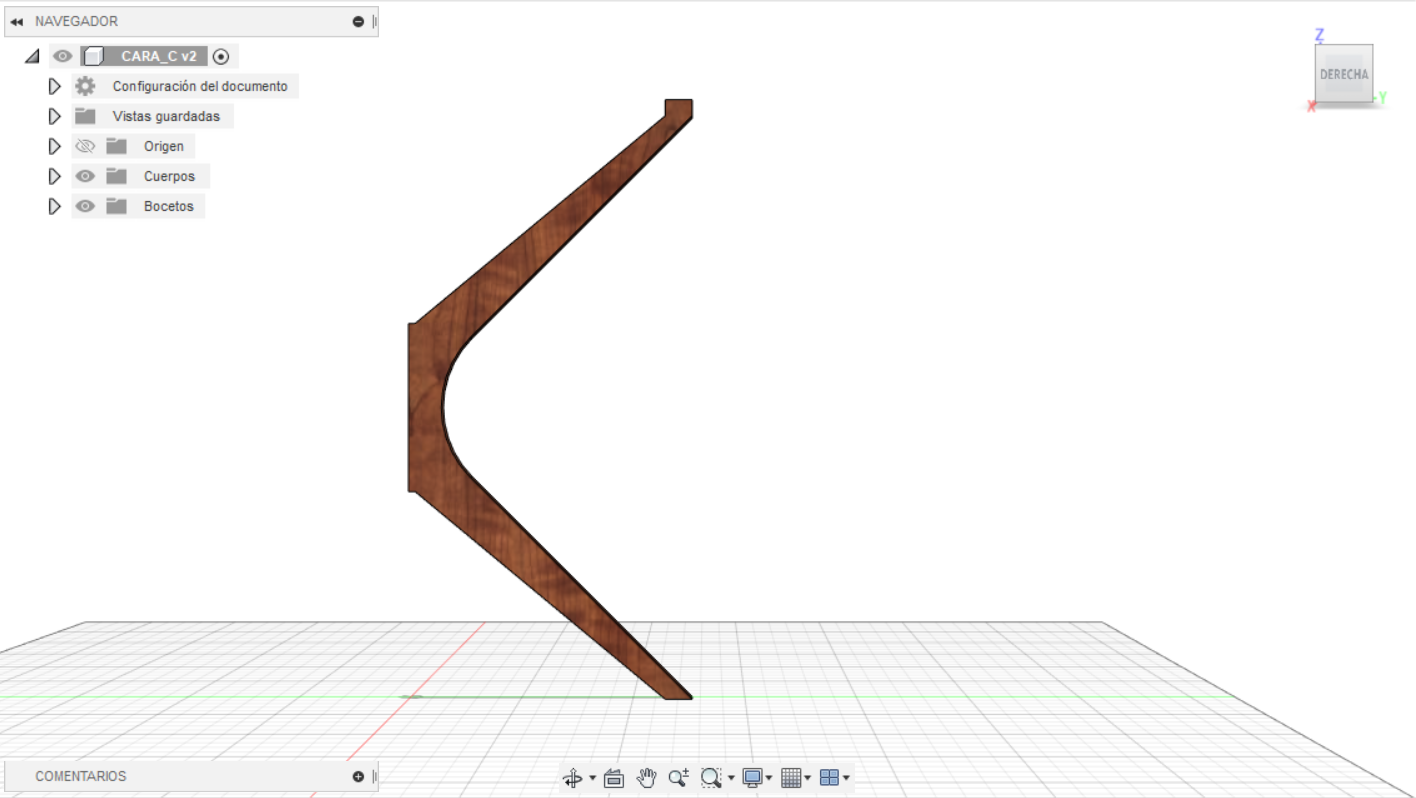Click the NAVEGADOR title text
This screenshot has height=798, width=1416.
coord(76,21)
